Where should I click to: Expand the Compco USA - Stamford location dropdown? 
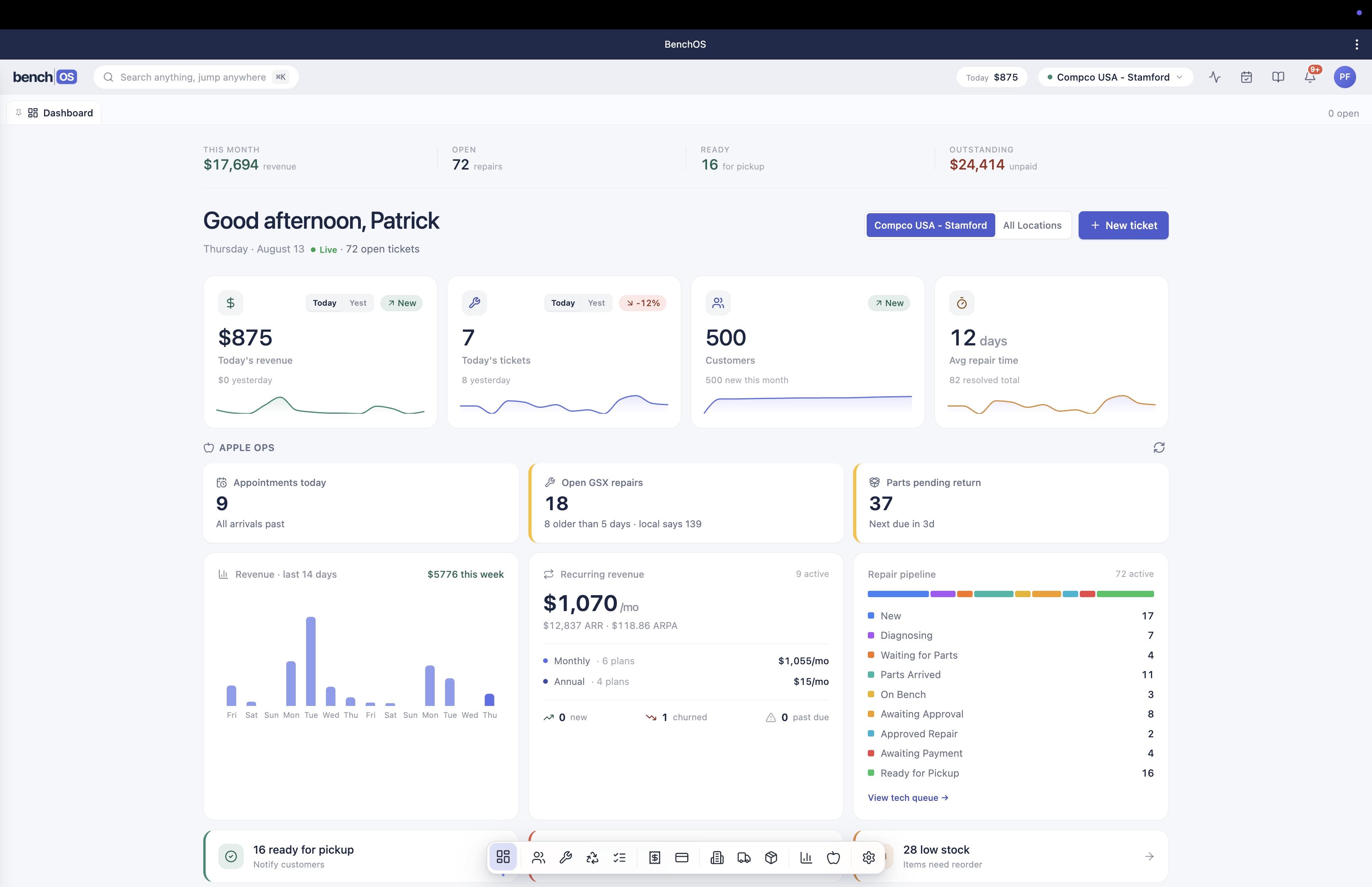click(1115, 77)
